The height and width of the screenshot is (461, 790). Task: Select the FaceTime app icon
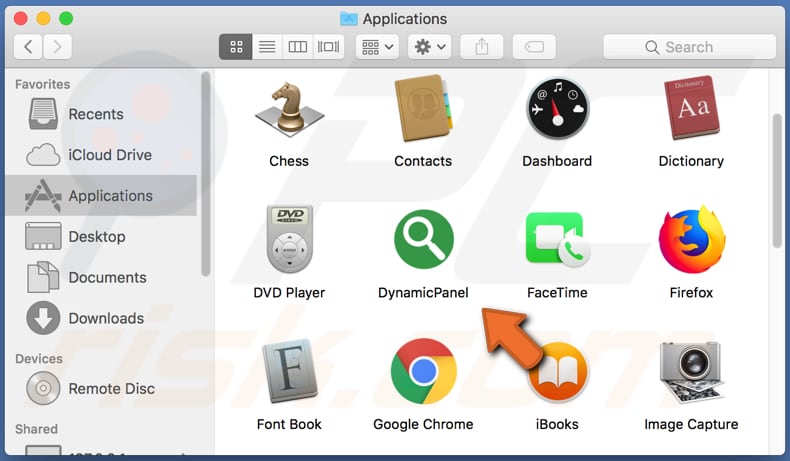click(x=557, y=240)
